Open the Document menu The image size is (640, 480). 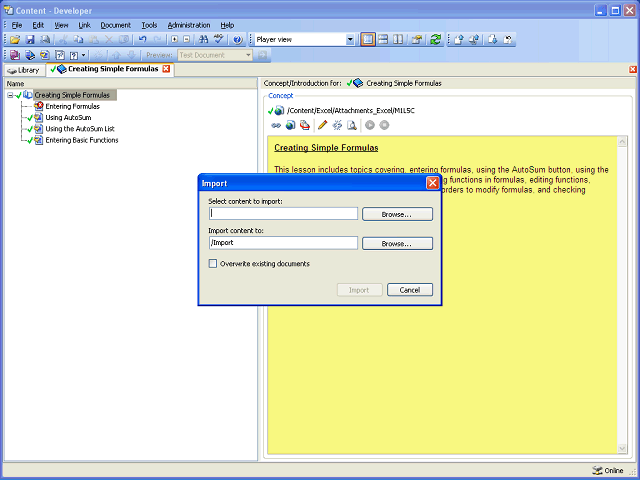click(x=116, y=25)
